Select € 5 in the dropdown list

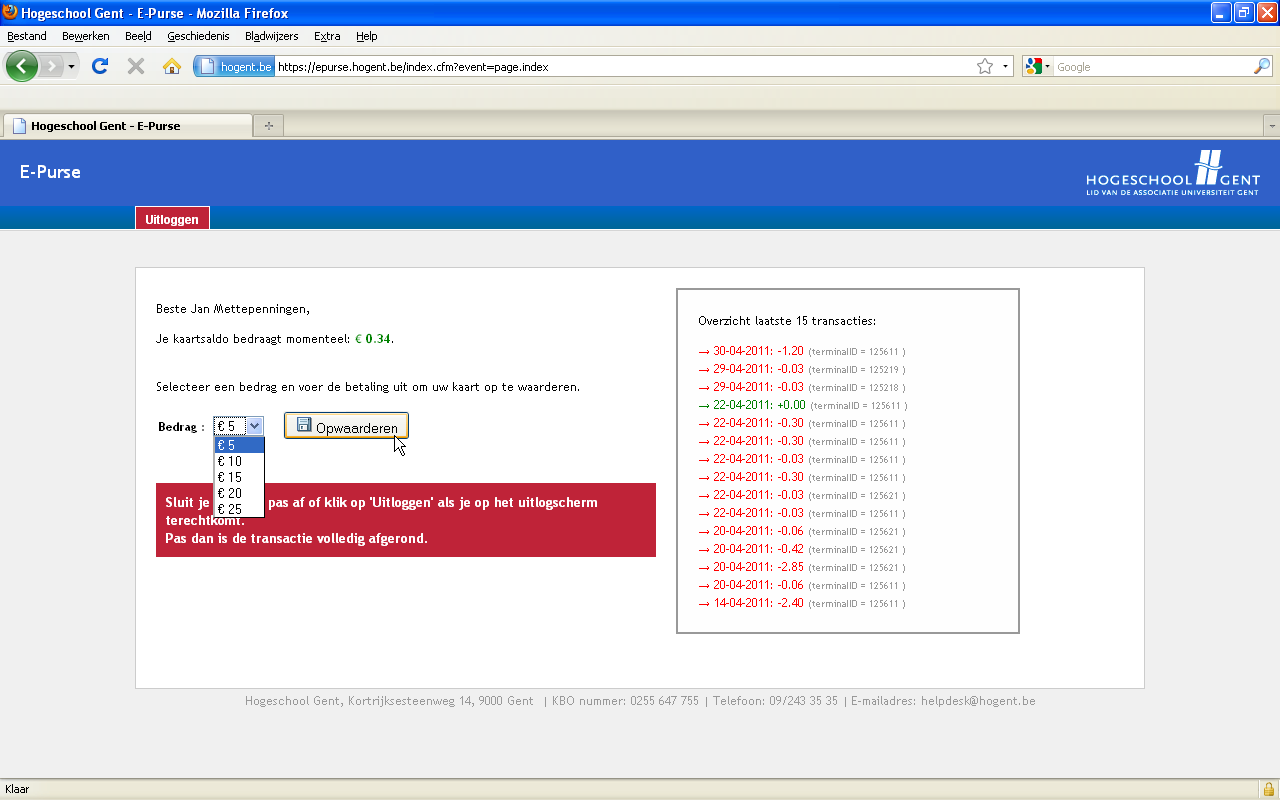point(239,445)
